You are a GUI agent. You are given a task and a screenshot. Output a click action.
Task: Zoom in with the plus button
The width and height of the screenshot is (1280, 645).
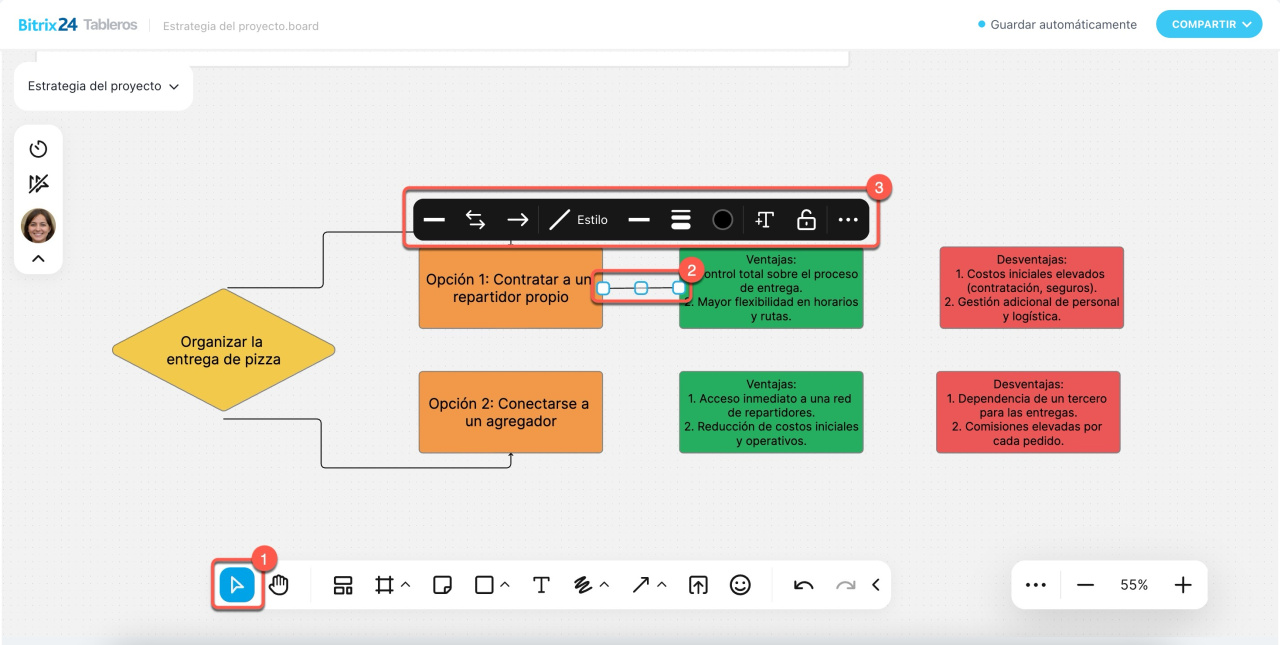pyautogui.click(x=1183, y=585)
